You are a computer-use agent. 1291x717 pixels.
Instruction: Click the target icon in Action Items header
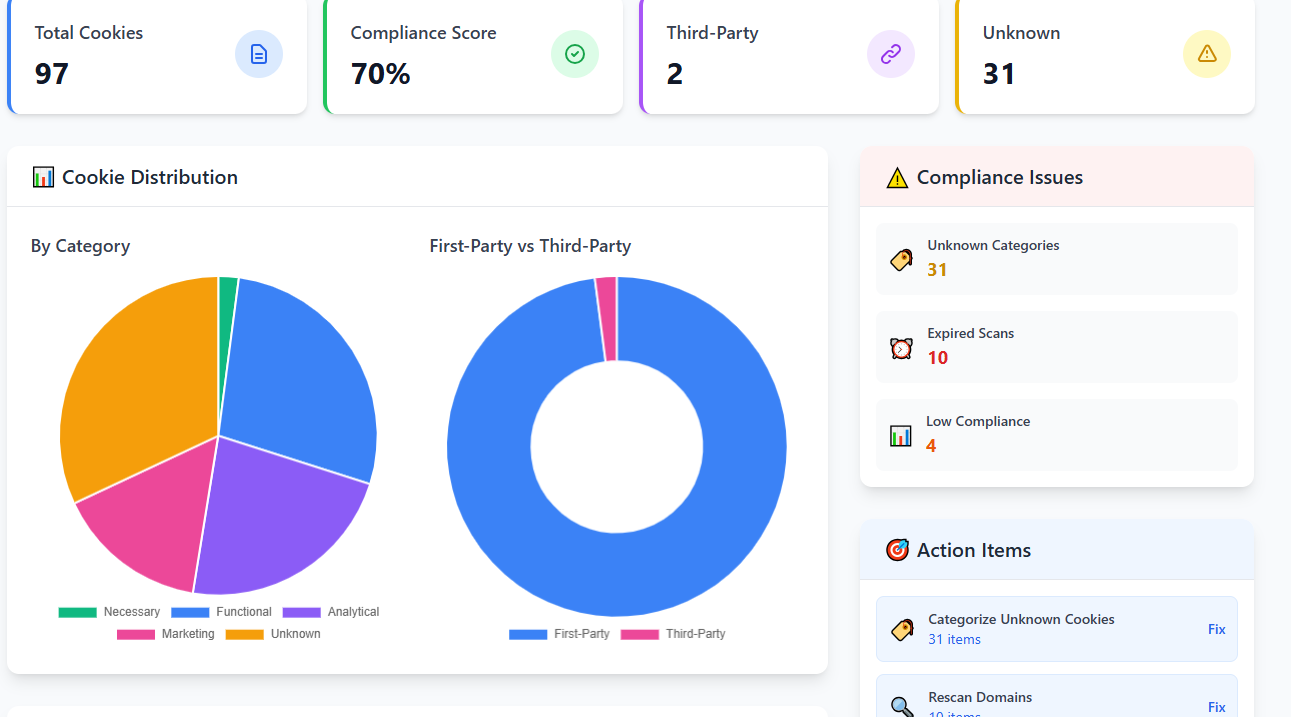pos(897,549)
